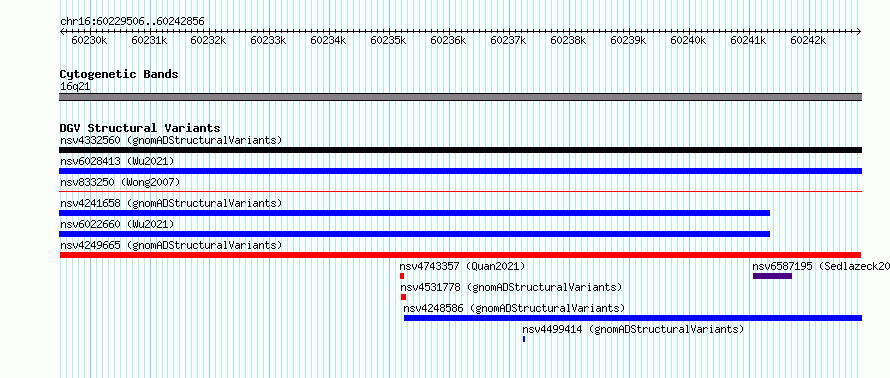Select the small red nsv4531778 marker
The height and width of the screenshot is (378, 890).
[x=404, y=297]
